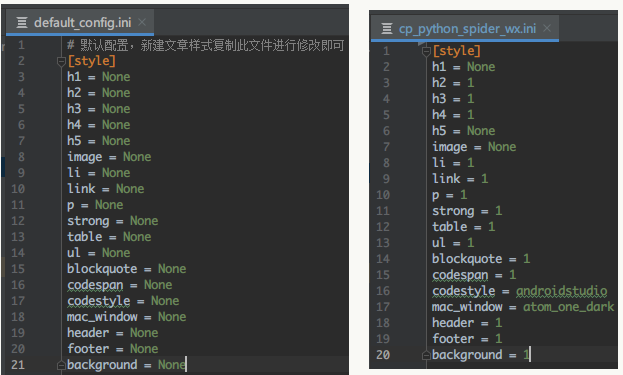Click line number 1 in default_config.ini gutter
This screenshot has height=375, width=623.
click(x=21, y=45)
